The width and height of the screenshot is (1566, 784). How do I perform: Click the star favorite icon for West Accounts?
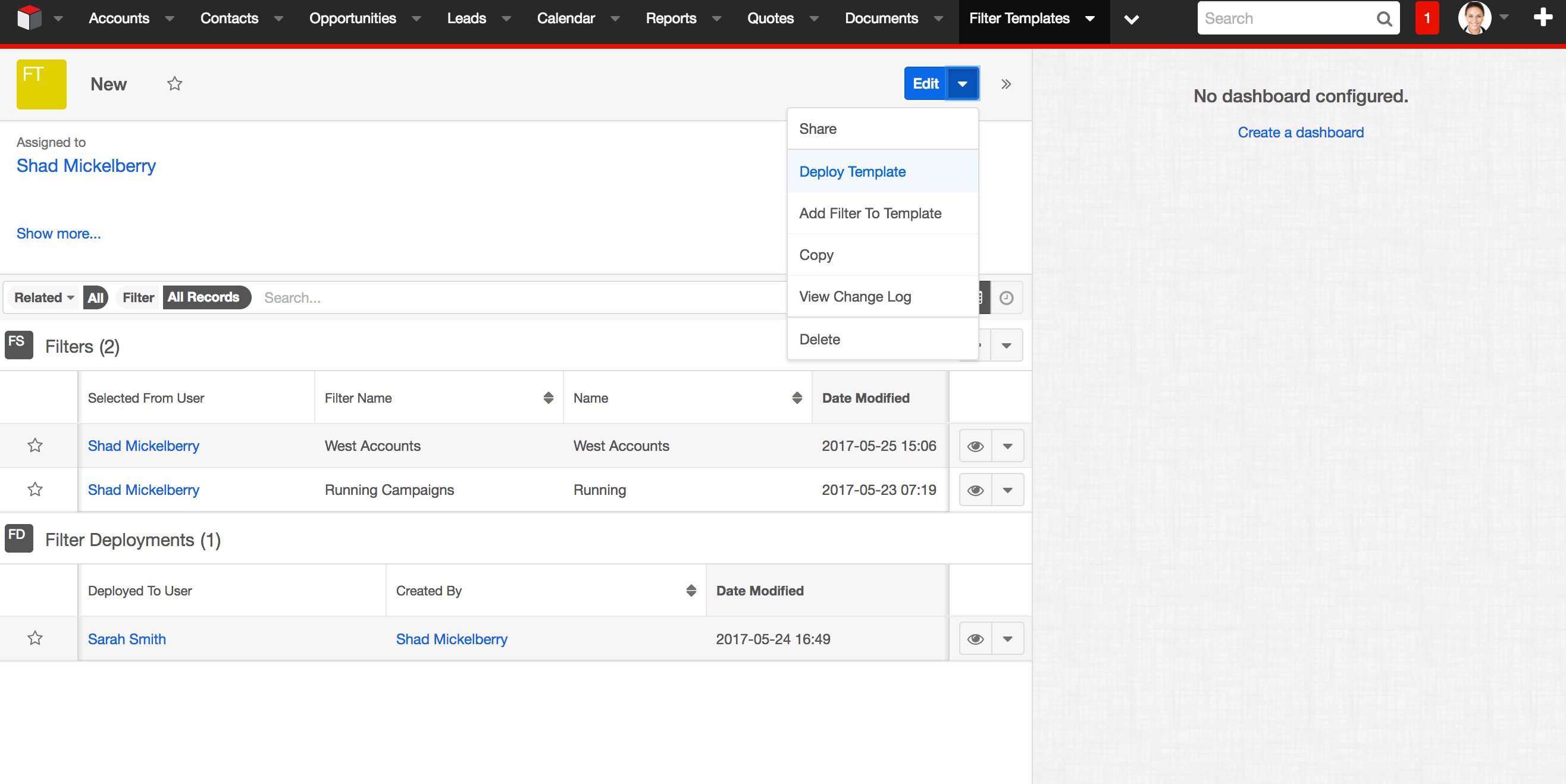(36, 445)
